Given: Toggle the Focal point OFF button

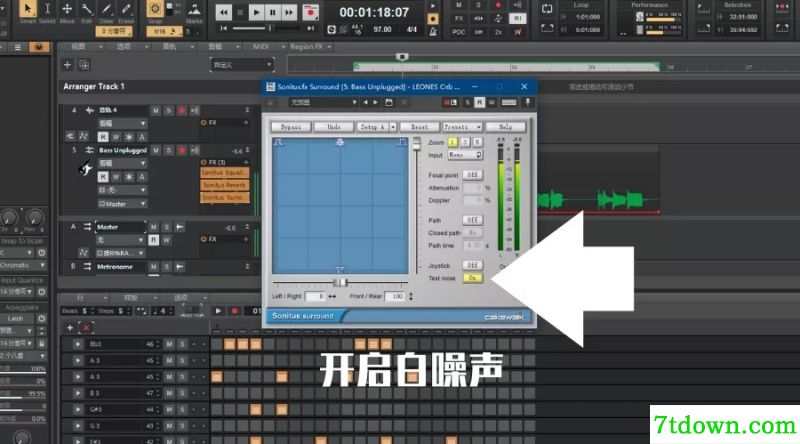Looking at the screenshot, I should pos(472,175).
